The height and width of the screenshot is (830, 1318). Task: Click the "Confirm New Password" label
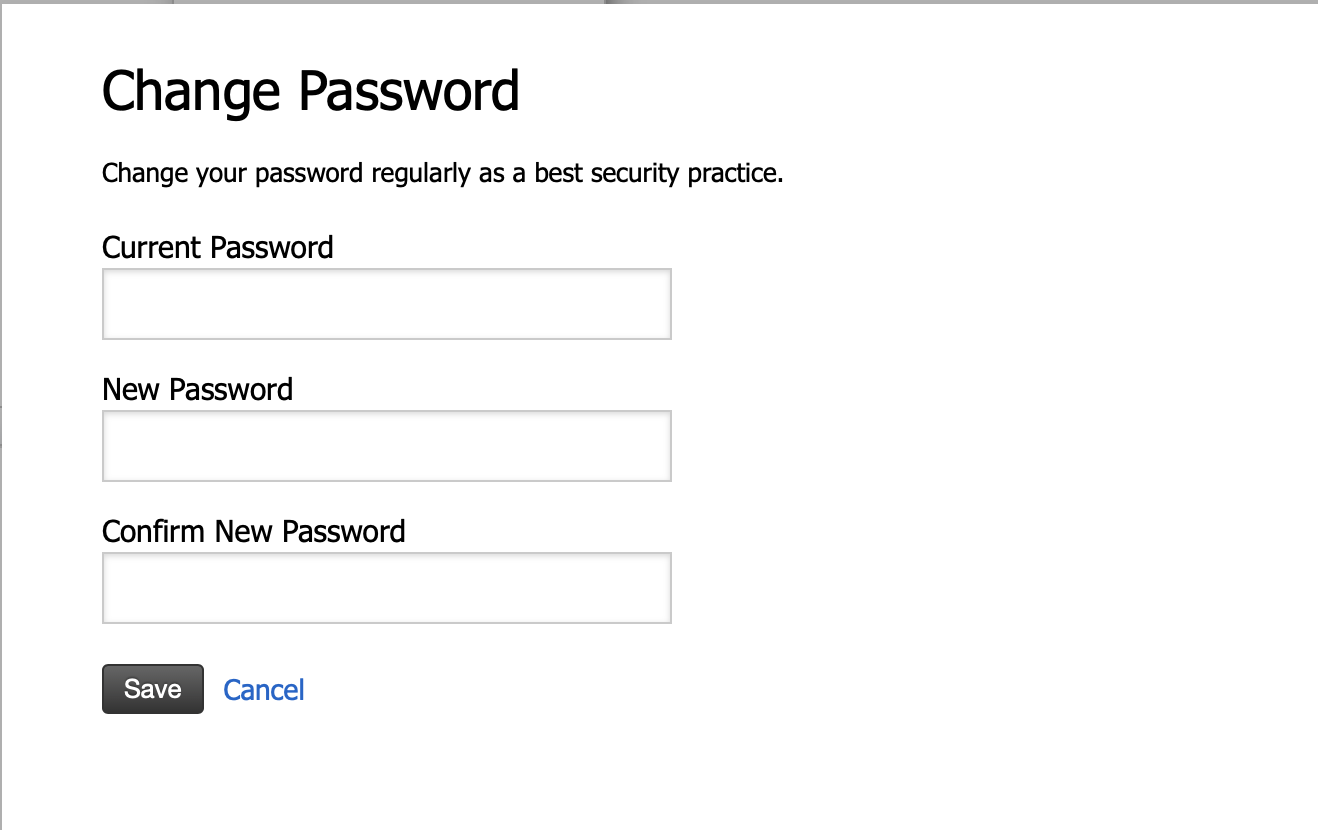click(x=254, y=531)
